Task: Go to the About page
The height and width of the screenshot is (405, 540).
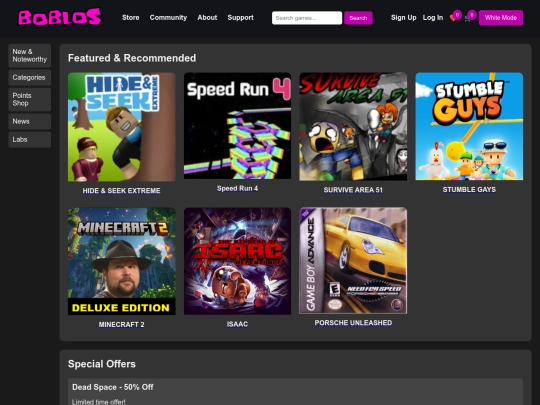Action: (x=207, y=18)
